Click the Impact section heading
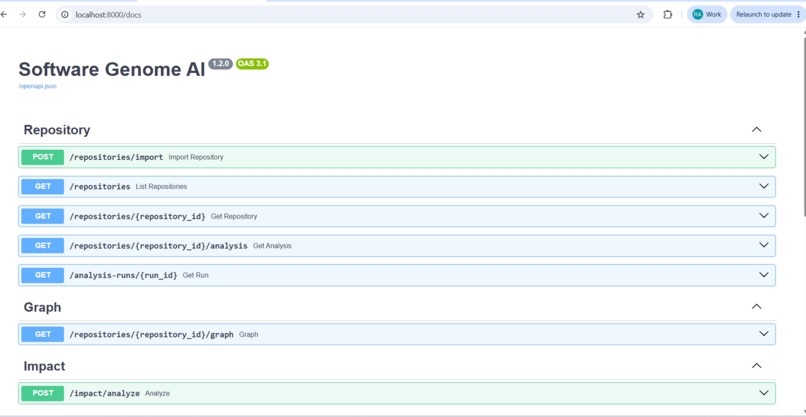 click(44, 366)
